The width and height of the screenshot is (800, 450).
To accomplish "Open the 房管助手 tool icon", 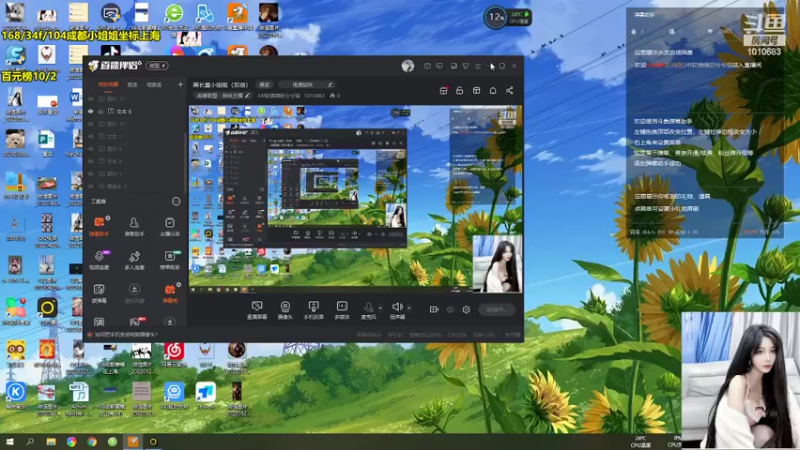I will [x=134, y=226].
